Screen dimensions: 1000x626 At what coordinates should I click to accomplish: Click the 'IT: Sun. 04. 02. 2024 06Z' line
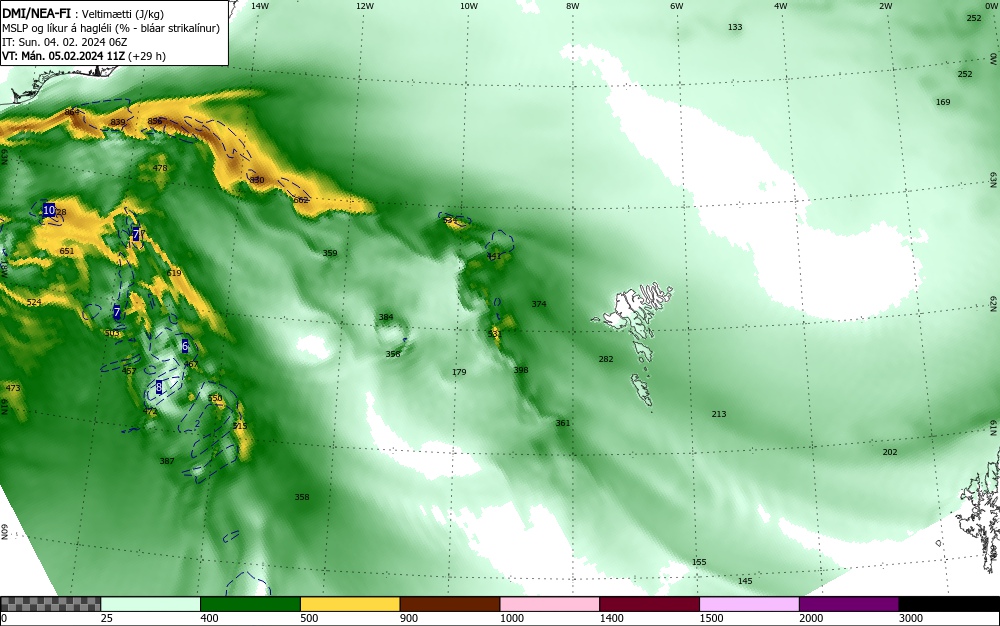click(65, 42)
